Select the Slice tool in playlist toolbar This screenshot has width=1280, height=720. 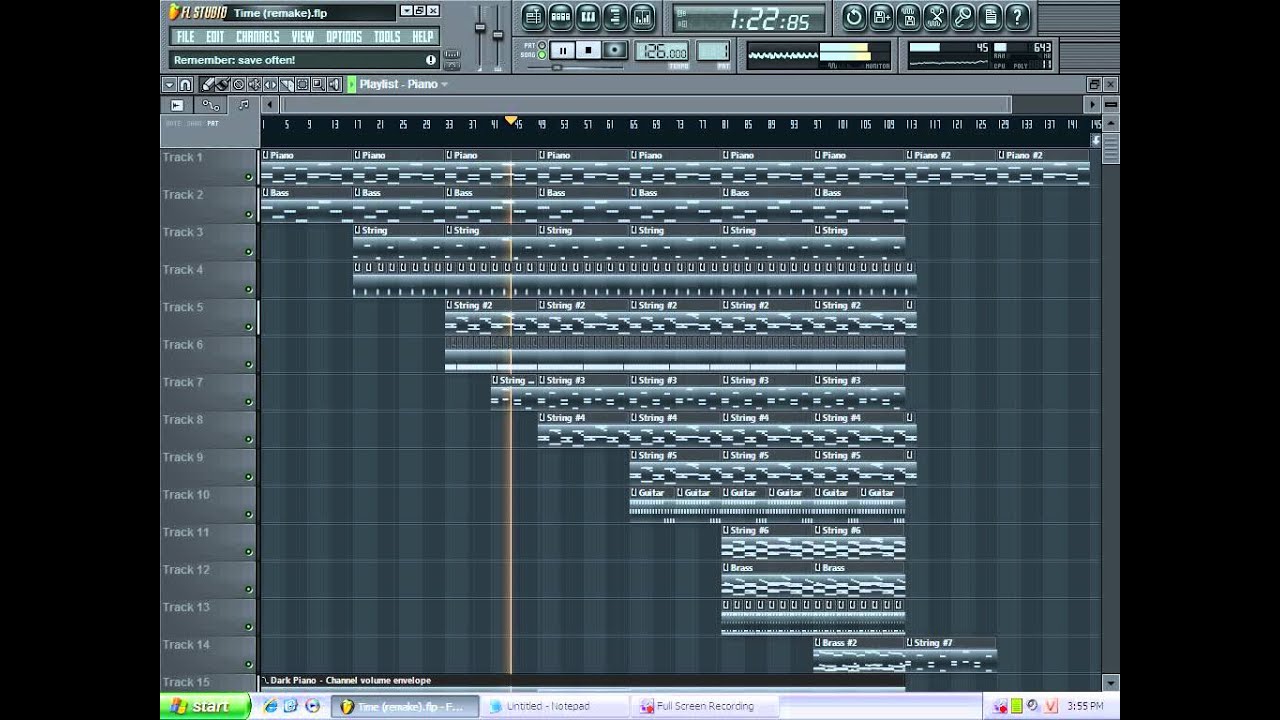coord(286,85)
